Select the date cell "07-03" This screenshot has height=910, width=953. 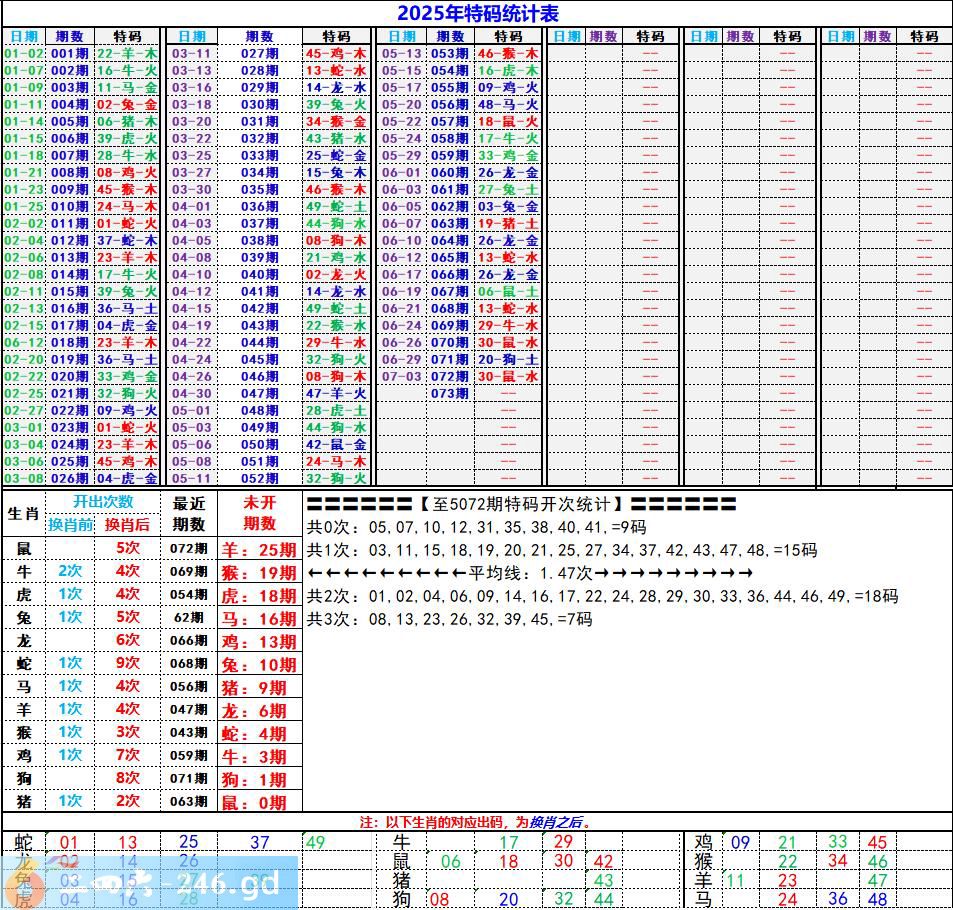click(401, 376)
